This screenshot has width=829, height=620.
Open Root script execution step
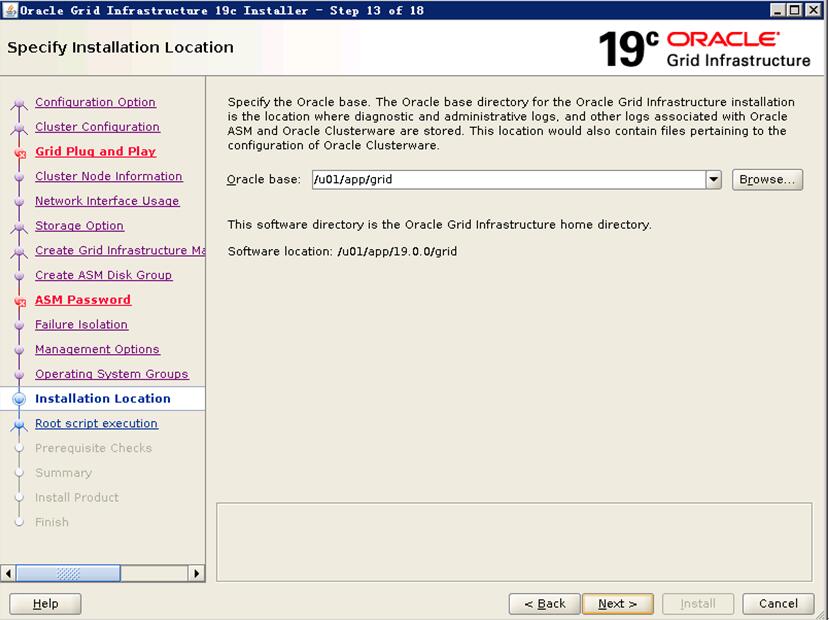[x=96, y=423]
